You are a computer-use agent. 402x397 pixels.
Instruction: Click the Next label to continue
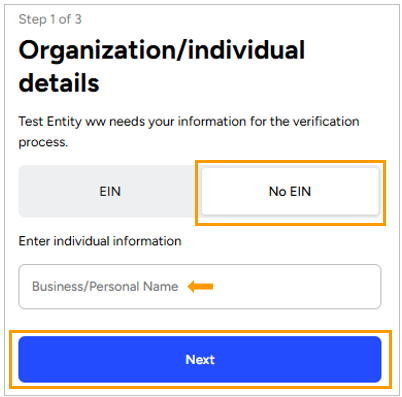(200, 360)
